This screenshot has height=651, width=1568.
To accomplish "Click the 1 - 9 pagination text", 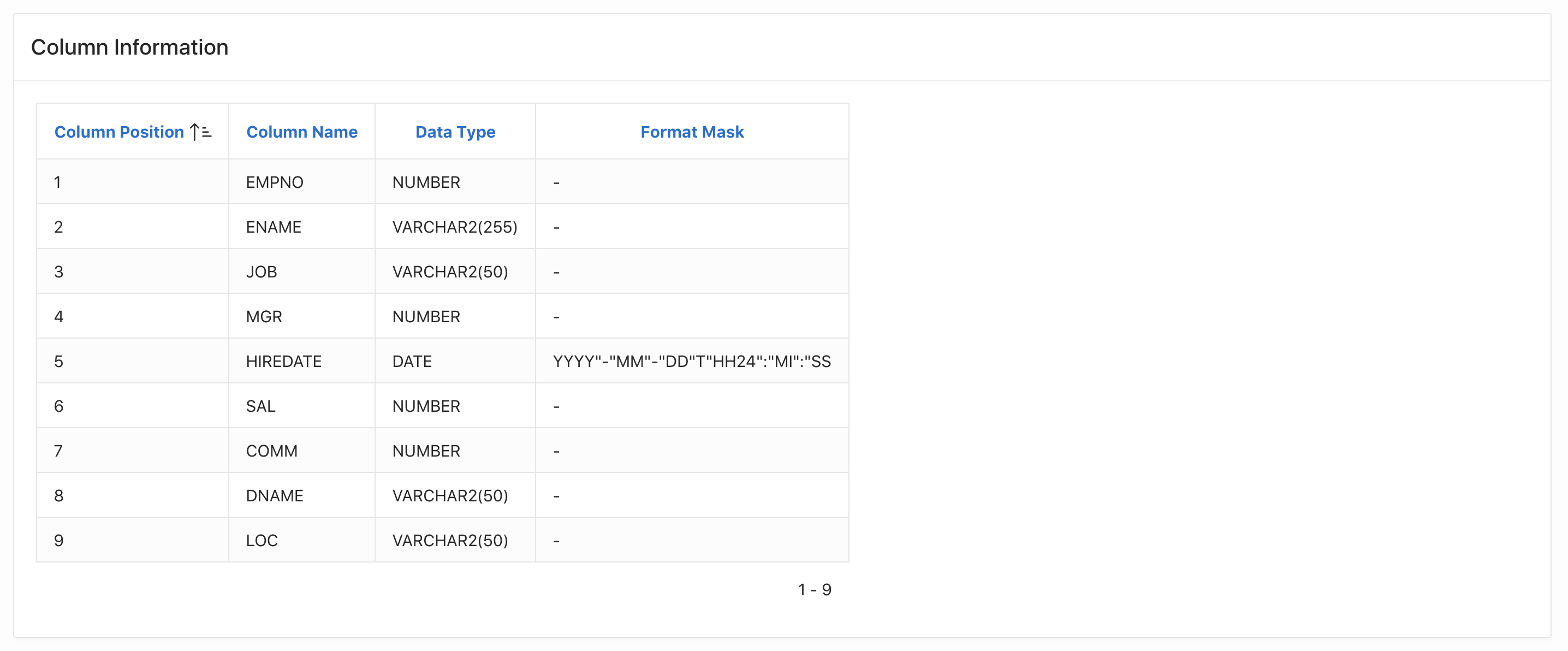I will (814, 589).
